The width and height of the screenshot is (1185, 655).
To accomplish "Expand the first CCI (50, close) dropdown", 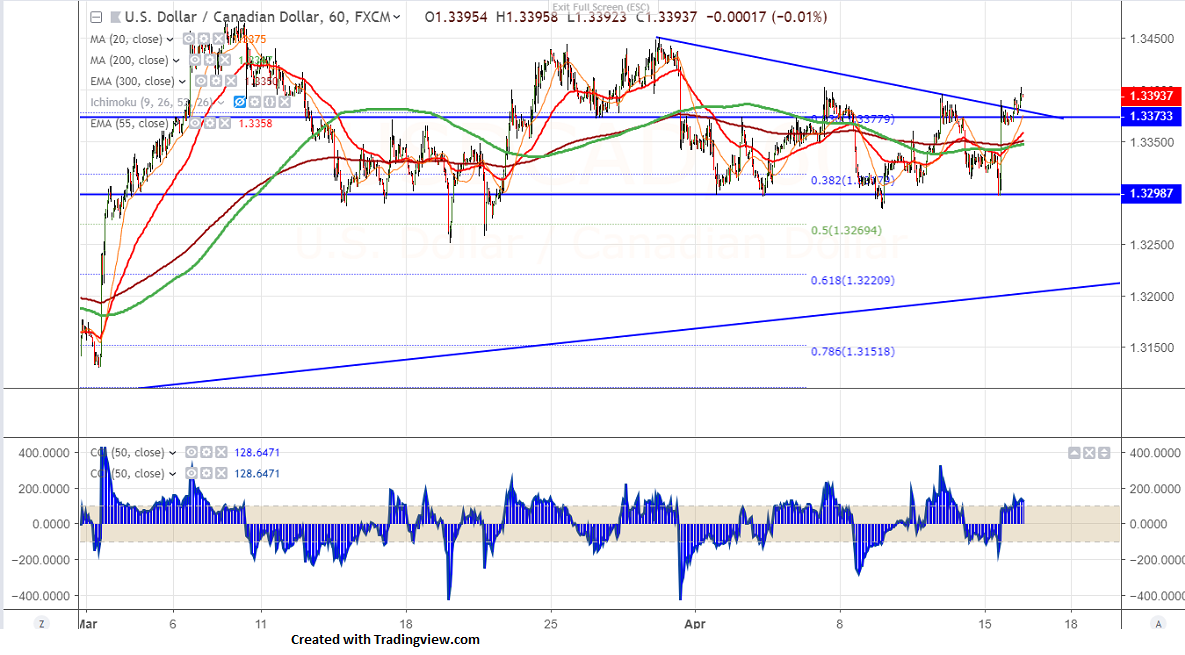I will tap(173, 453).
